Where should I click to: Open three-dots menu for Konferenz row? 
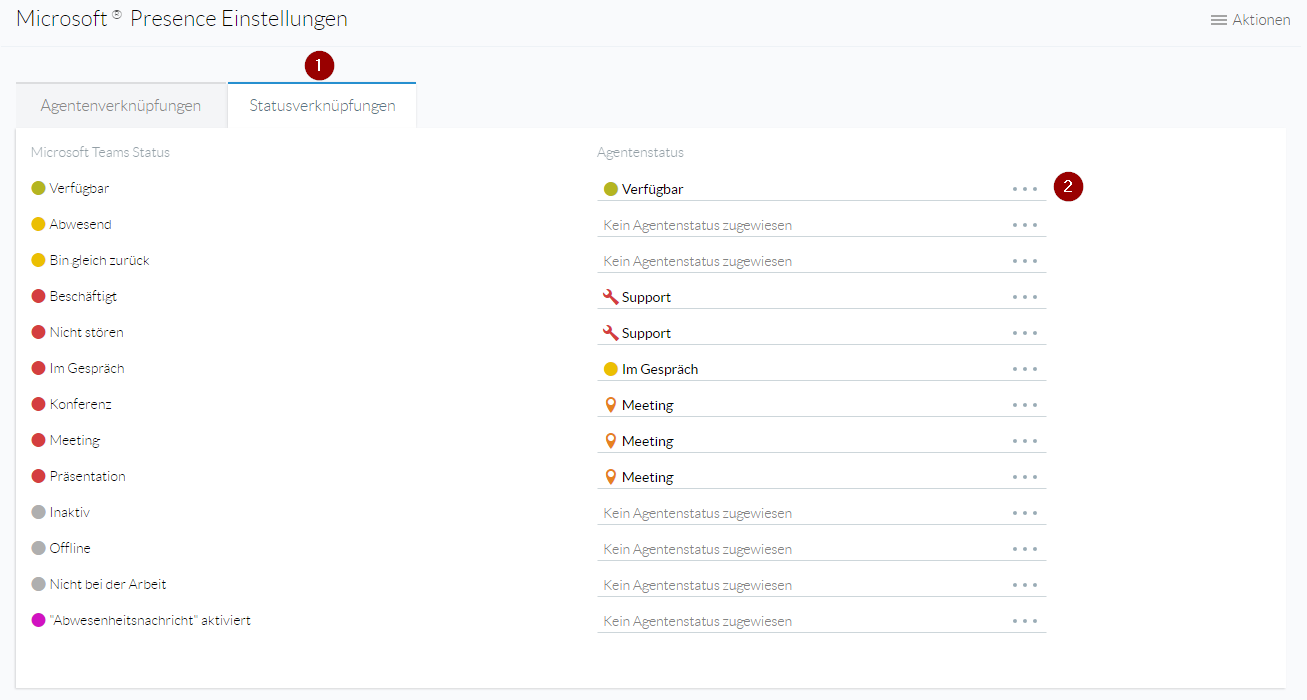pyautogui.click(x=1025, y=405)
